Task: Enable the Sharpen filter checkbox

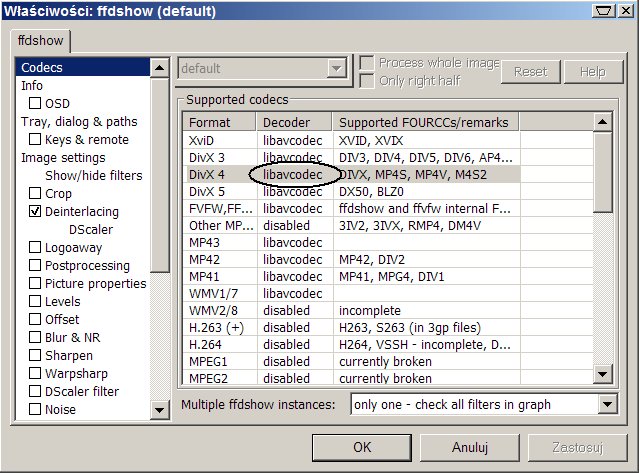Action: 36,356
